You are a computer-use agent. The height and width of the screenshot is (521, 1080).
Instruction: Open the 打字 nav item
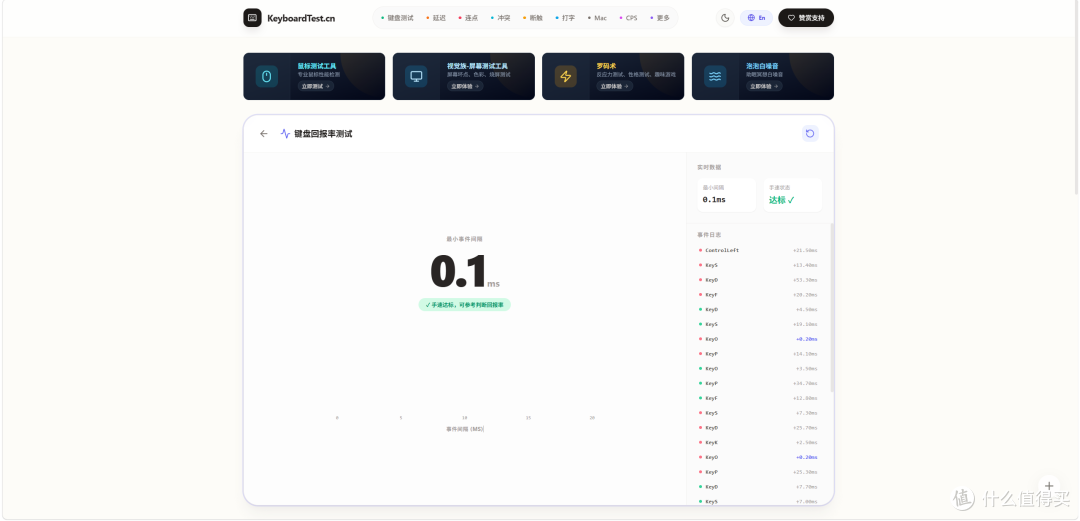click(x=565, y=18)
